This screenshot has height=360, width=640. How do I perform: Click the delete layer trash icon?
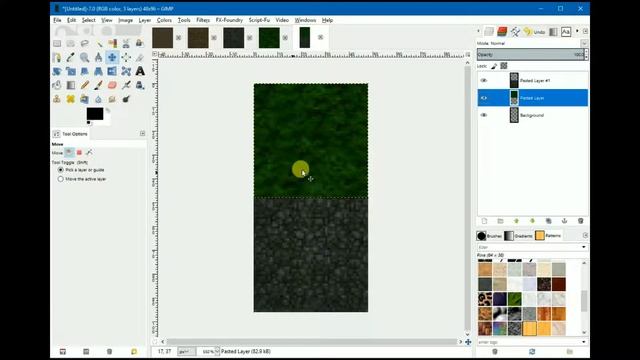pyautogui.click(x=580, y=221)
